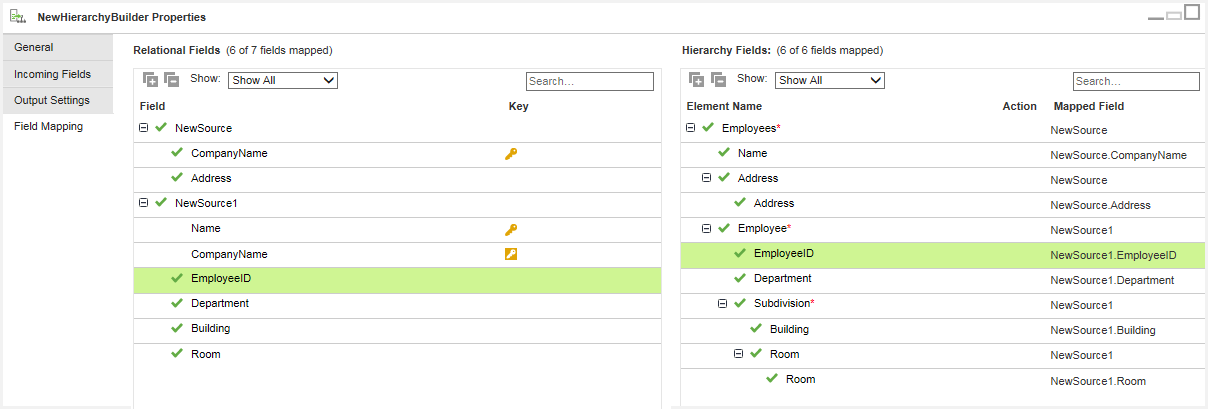The image size is (1208, 409).
Task: Click expand-all icon in Relational Fields toolbar
Action: click(x=150, y=80)
